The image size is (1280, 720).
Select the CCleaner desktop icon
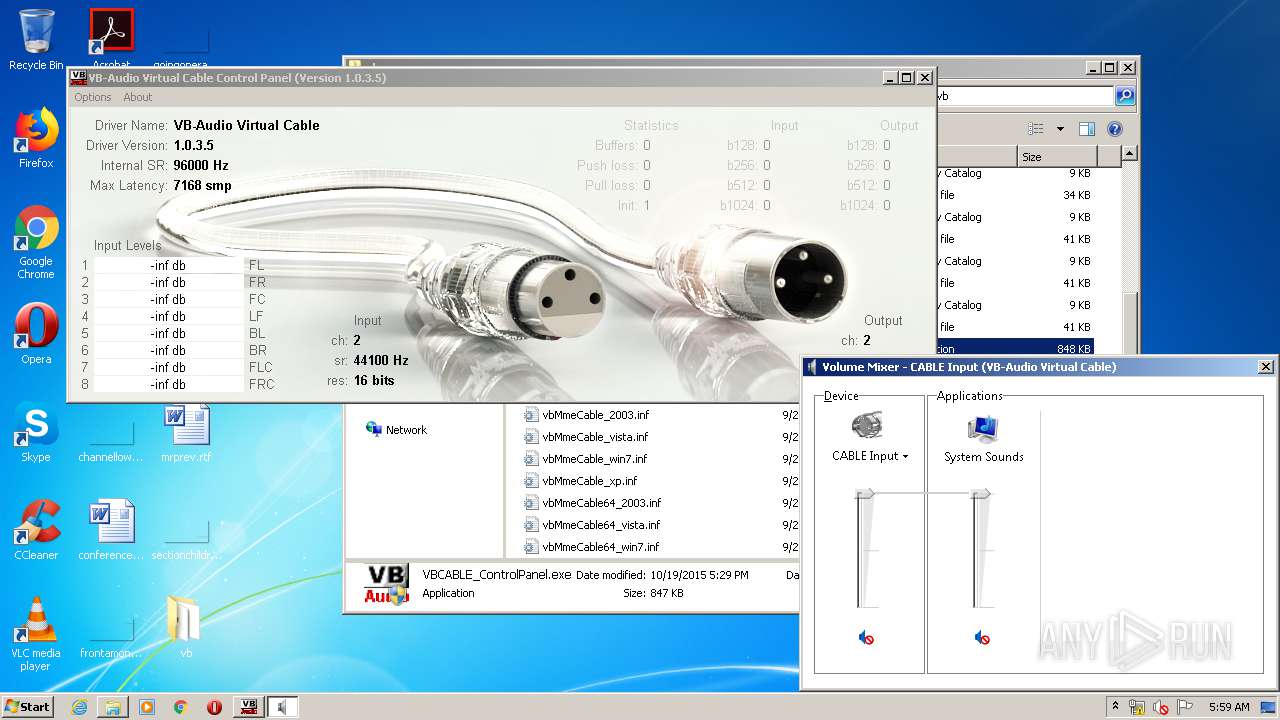point(36,530)
